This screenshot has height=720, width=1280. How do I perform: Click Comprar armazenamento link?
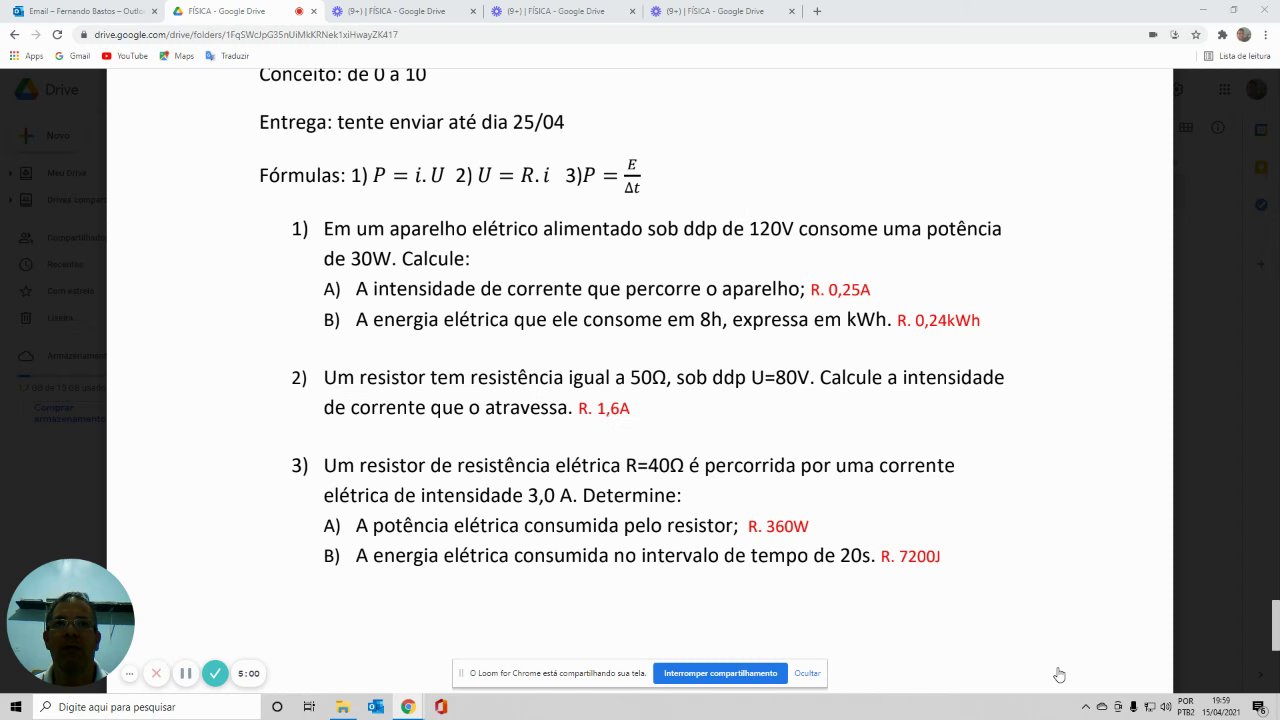69,413
